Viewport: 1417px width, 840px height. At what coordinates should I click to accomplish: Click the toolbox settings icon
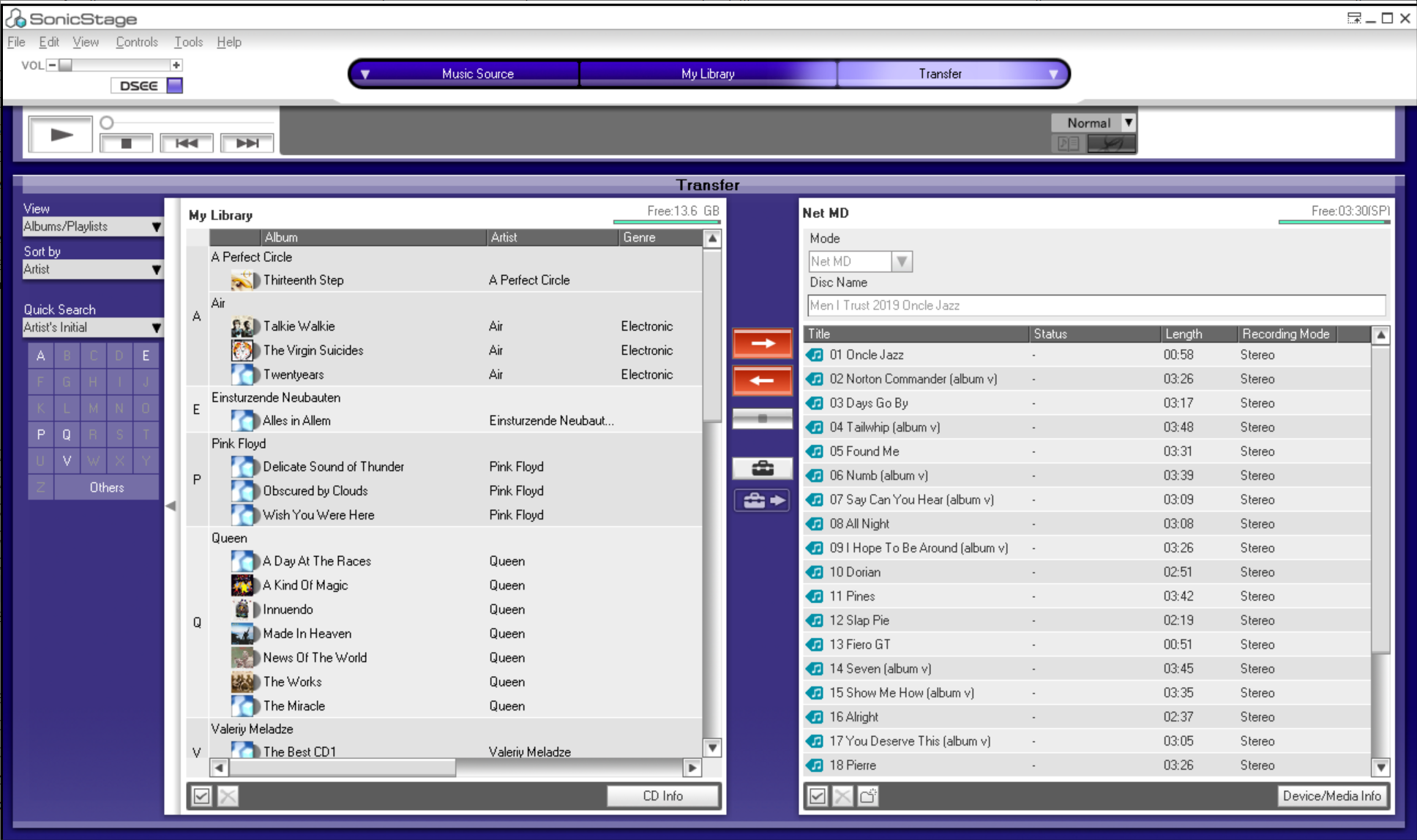[762, 468]
